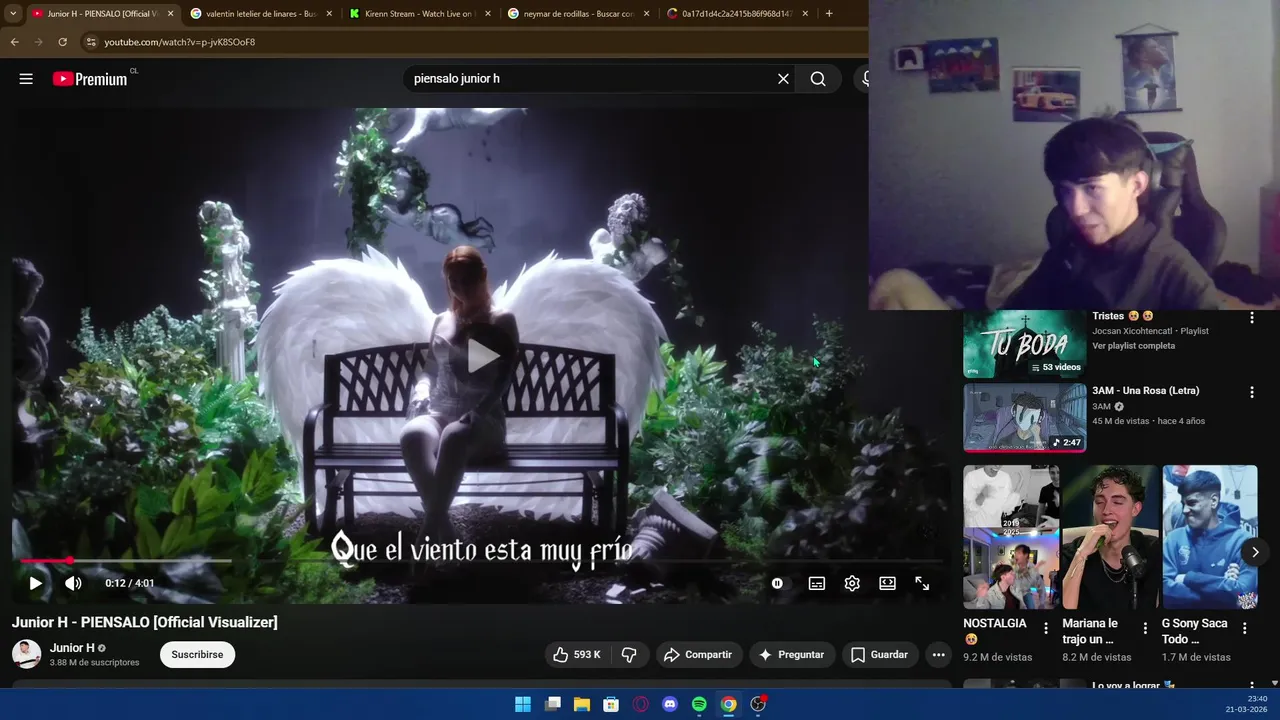Switch to theater mode
1280x720 pixels.
(887, 583)
